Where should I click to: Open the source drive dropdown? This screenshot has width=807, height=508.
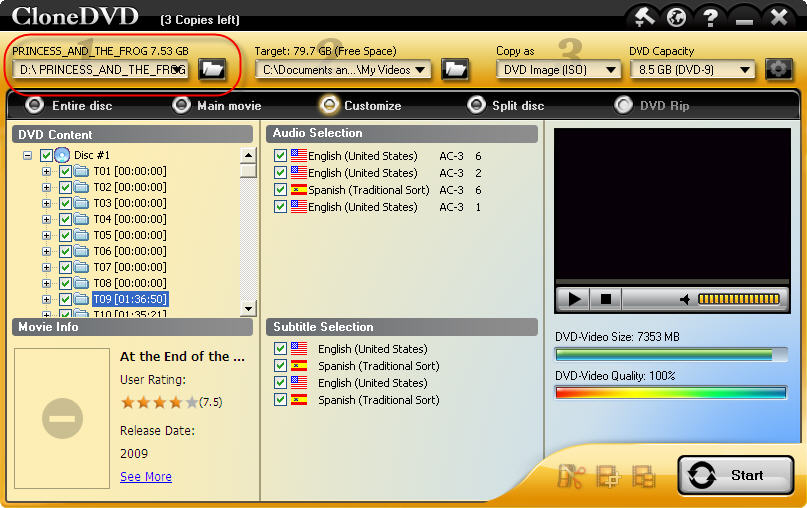(x=178, y=69)
